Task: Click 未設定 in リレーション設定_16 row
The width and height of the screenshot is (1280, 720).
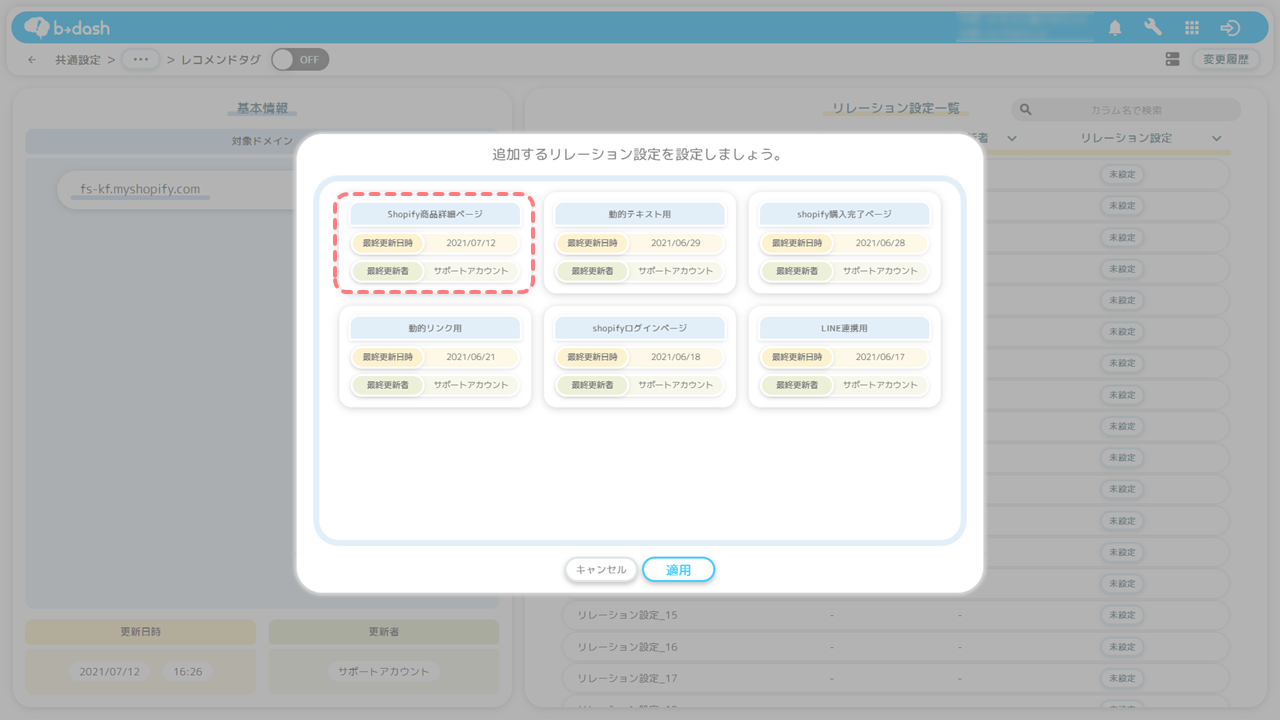Action: click(1122, 647)
